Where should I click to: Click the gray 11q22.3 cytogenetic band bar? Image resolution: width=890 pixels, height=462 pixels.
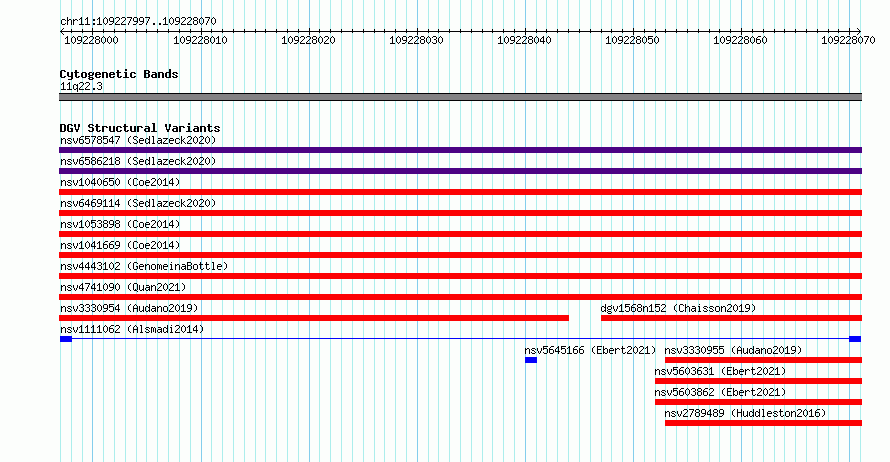pos(460,97)
